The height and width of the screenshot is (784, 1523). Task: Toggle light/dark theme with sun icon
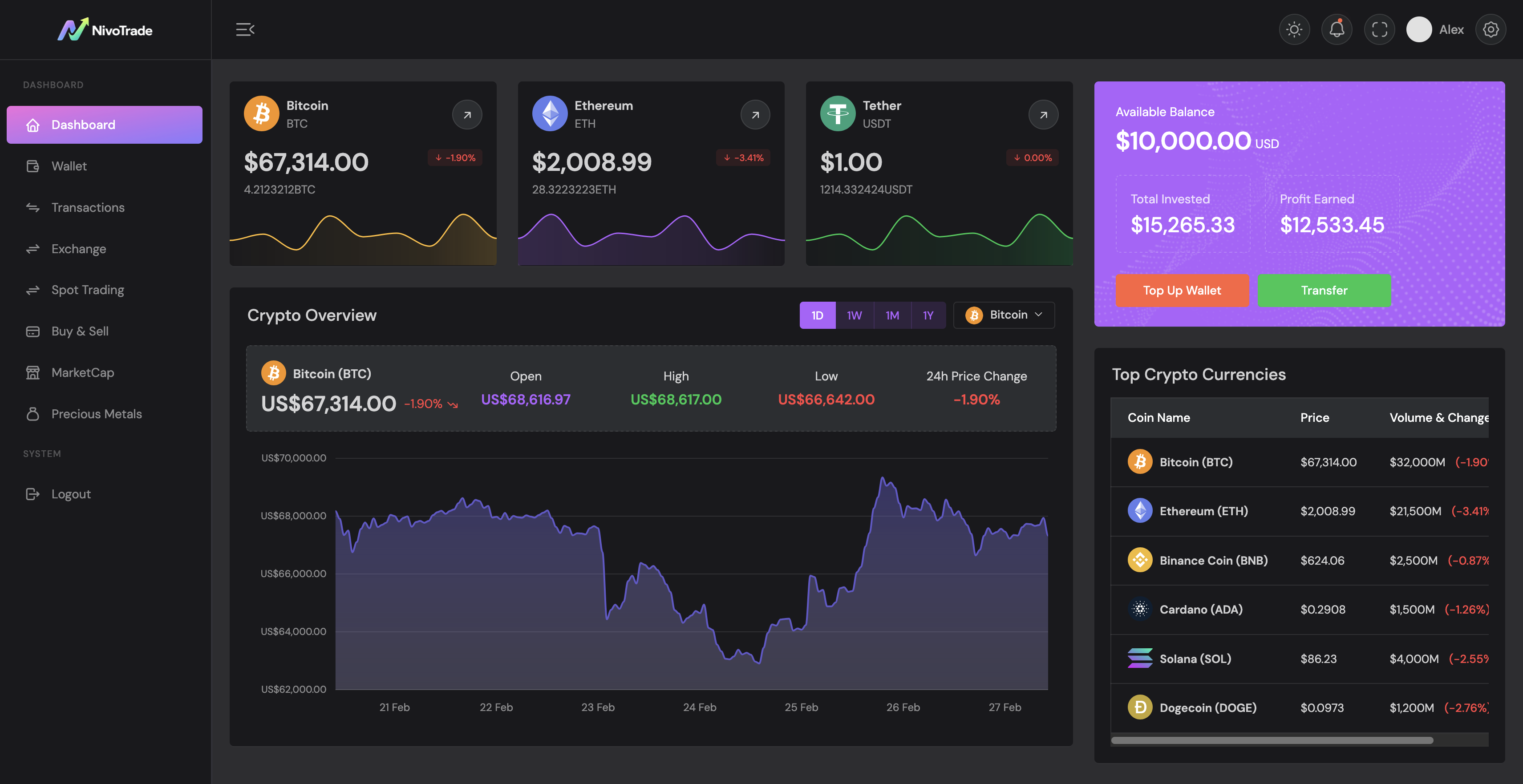coord(1294,29)
